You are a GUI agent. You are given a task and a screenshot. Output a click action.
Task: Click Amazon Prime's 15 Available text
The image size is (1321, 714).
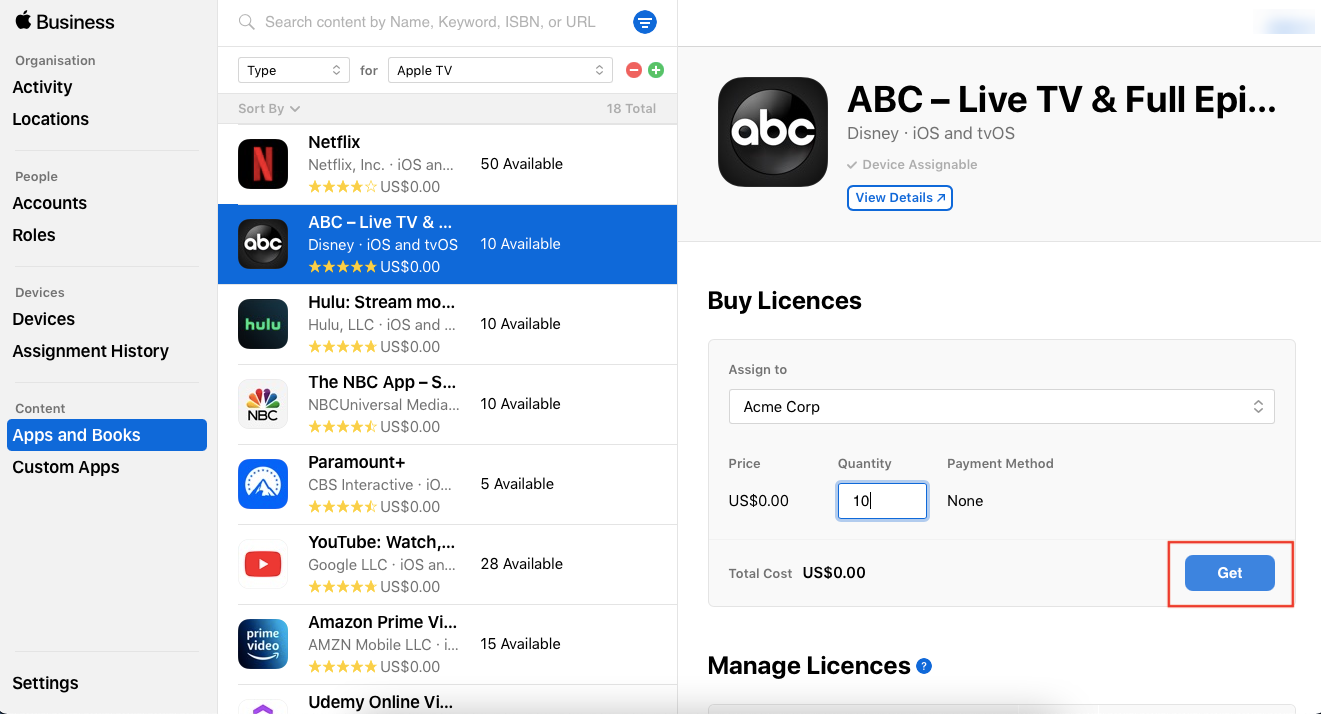pyautogui.click(x=520, y=644)
